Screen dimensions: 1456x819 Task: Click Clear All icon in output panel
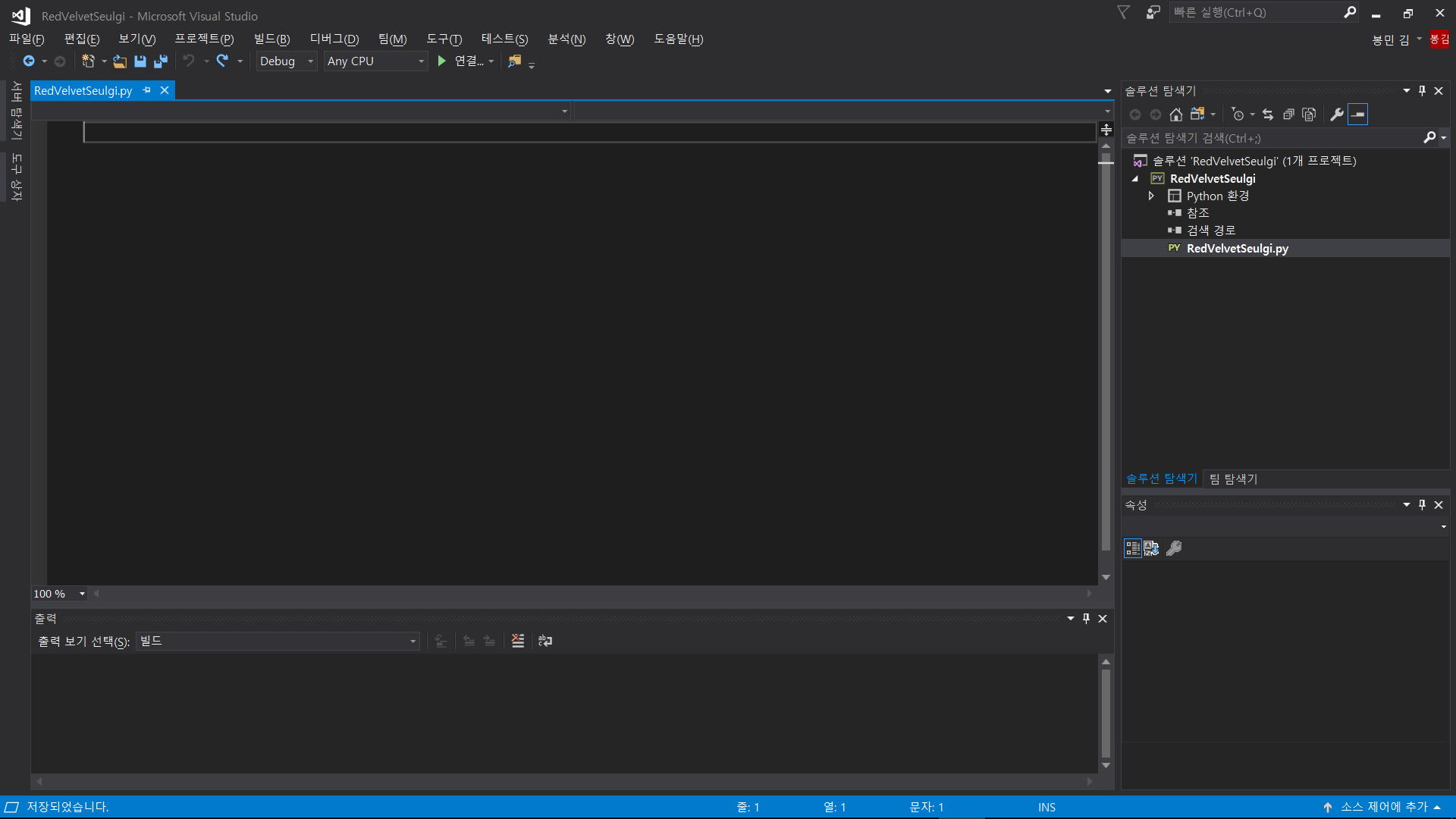point(518,641)
